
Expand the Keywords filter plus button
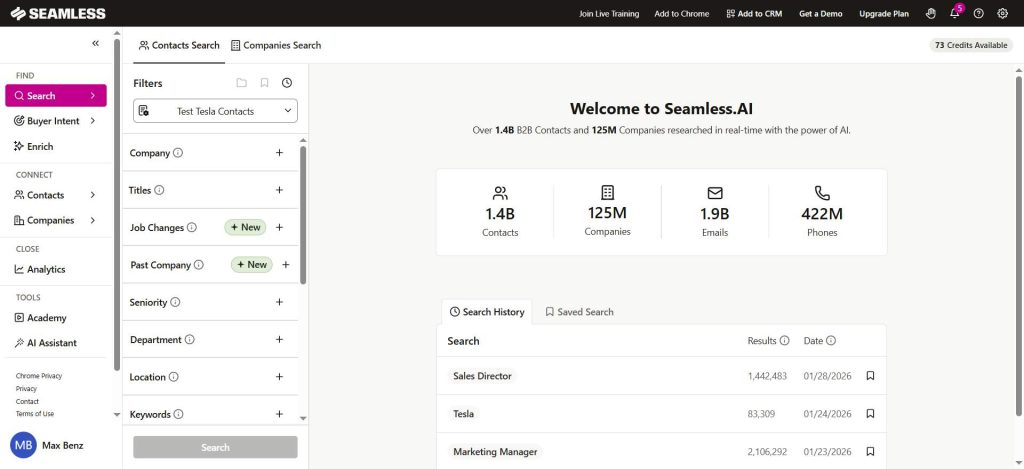click(280, 414)
